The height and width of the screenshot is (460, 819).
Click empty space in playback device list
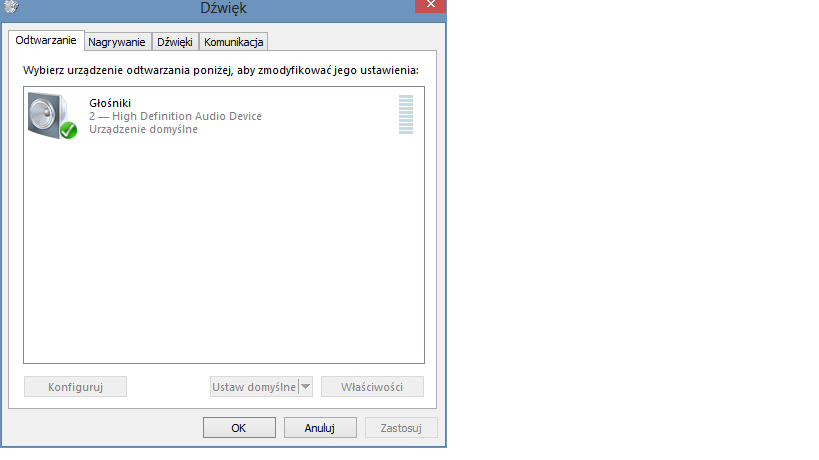coord(224,251)
